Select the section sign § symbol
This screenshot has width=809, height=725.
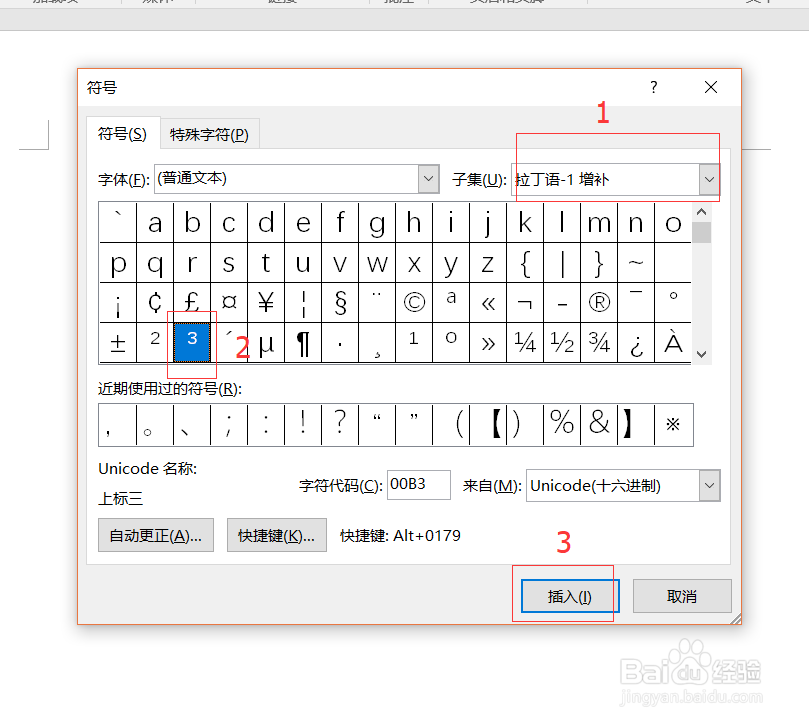[340, 302]
